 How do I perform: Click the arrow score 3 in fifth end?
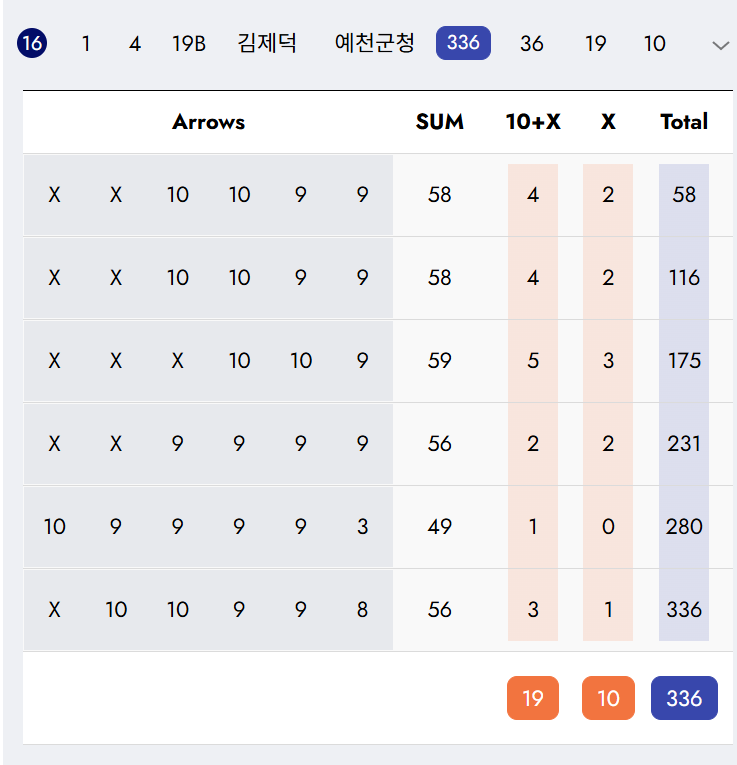click(x=362, y=527)
